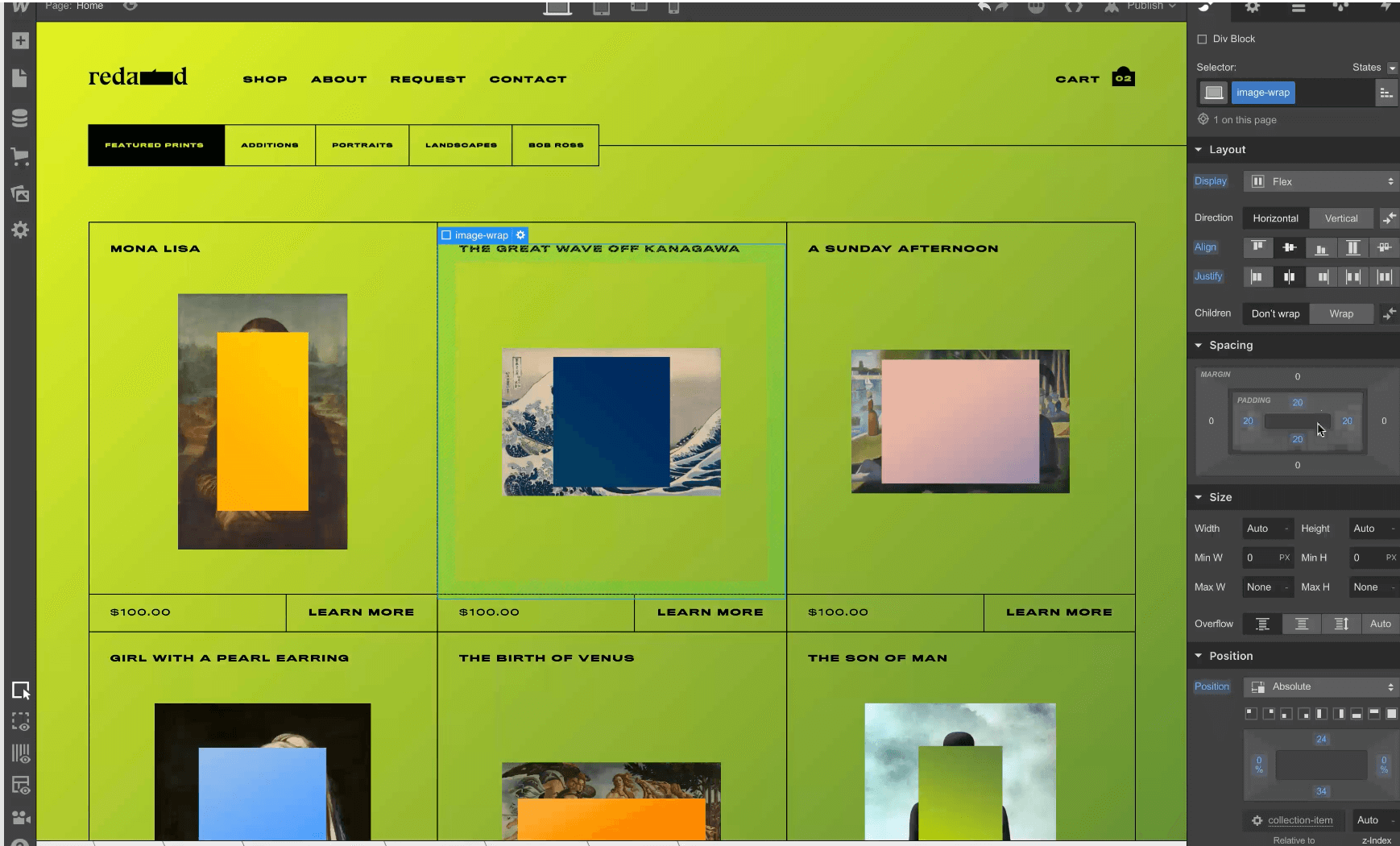The width and height of the screenshot is (1400, 846).
Task: Open selector inheritance icon beside image-wrap
Action: coord(1386,93)
